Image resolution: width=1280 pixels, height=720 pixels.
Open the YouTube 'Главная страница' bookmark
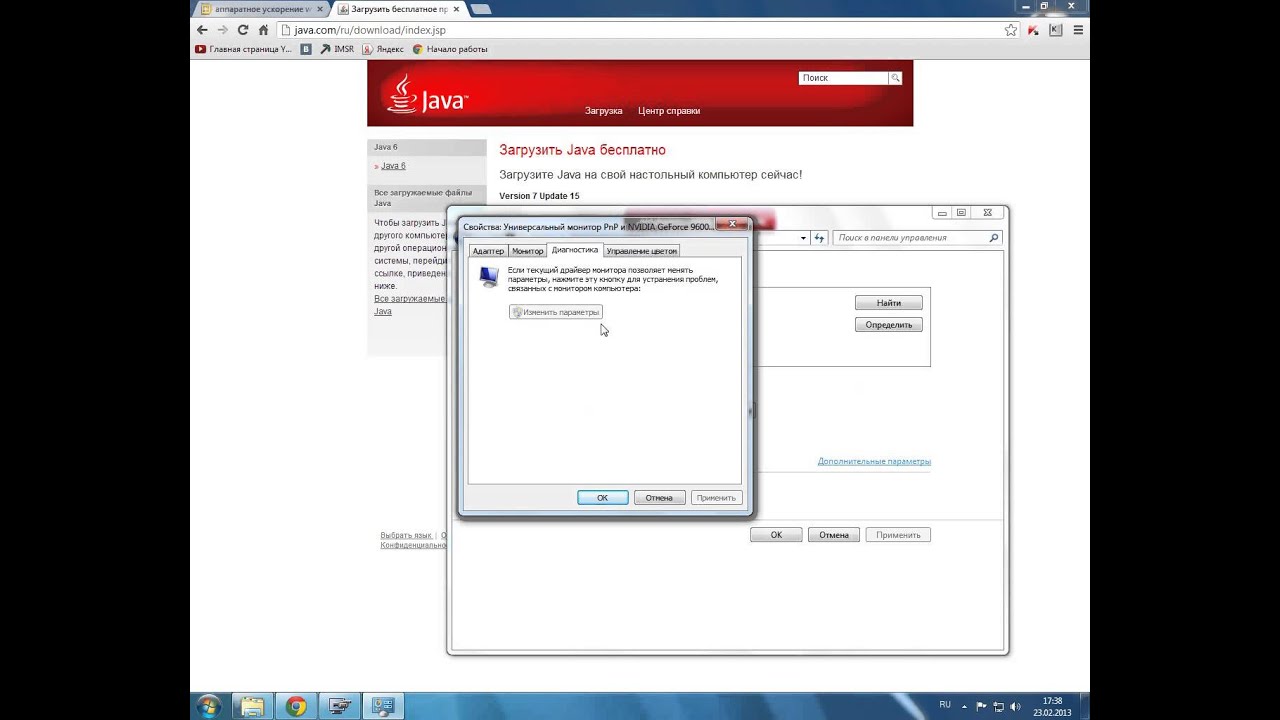point(244,49)
